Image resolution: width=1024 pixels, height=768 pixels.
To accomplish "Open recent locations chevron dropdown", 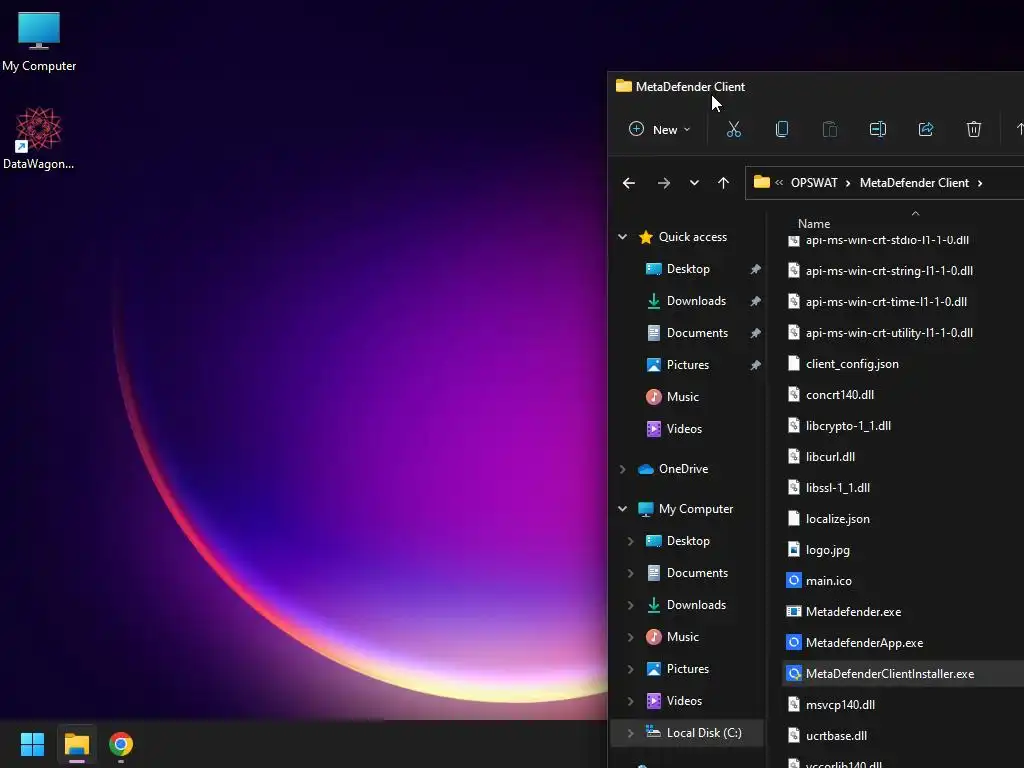I will pos(694,184).
